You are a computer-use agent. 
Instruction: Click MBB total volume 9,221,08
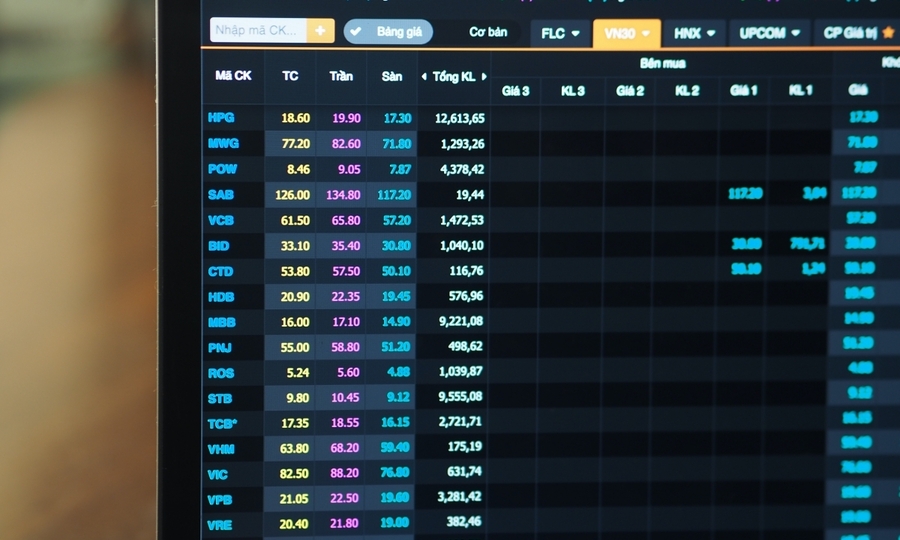tap(461, 321)
